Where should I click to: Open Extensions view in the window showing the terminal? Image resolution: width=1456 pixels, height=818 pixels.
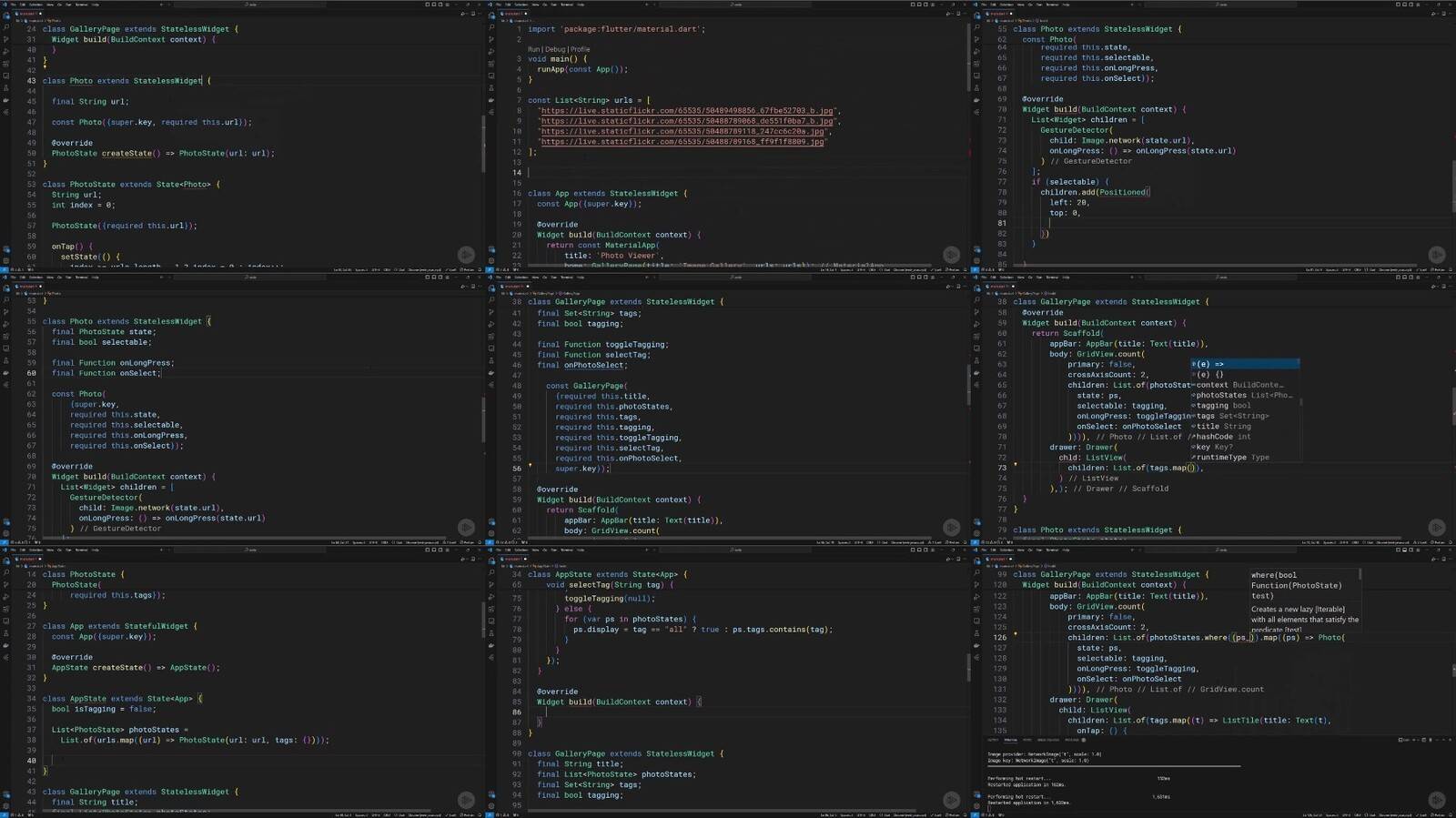point(976,610)
